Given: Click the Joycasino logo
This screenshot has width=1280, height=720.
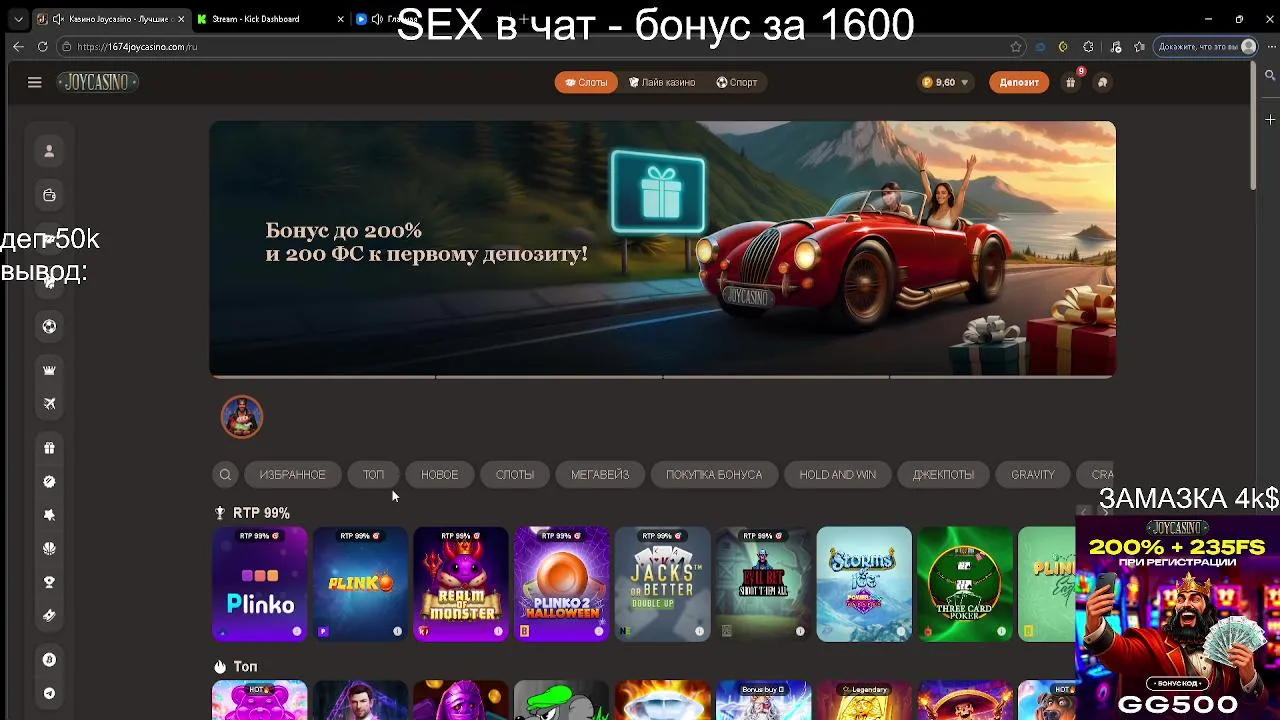Looking at the screenshot, I should (x=97, y=83).
